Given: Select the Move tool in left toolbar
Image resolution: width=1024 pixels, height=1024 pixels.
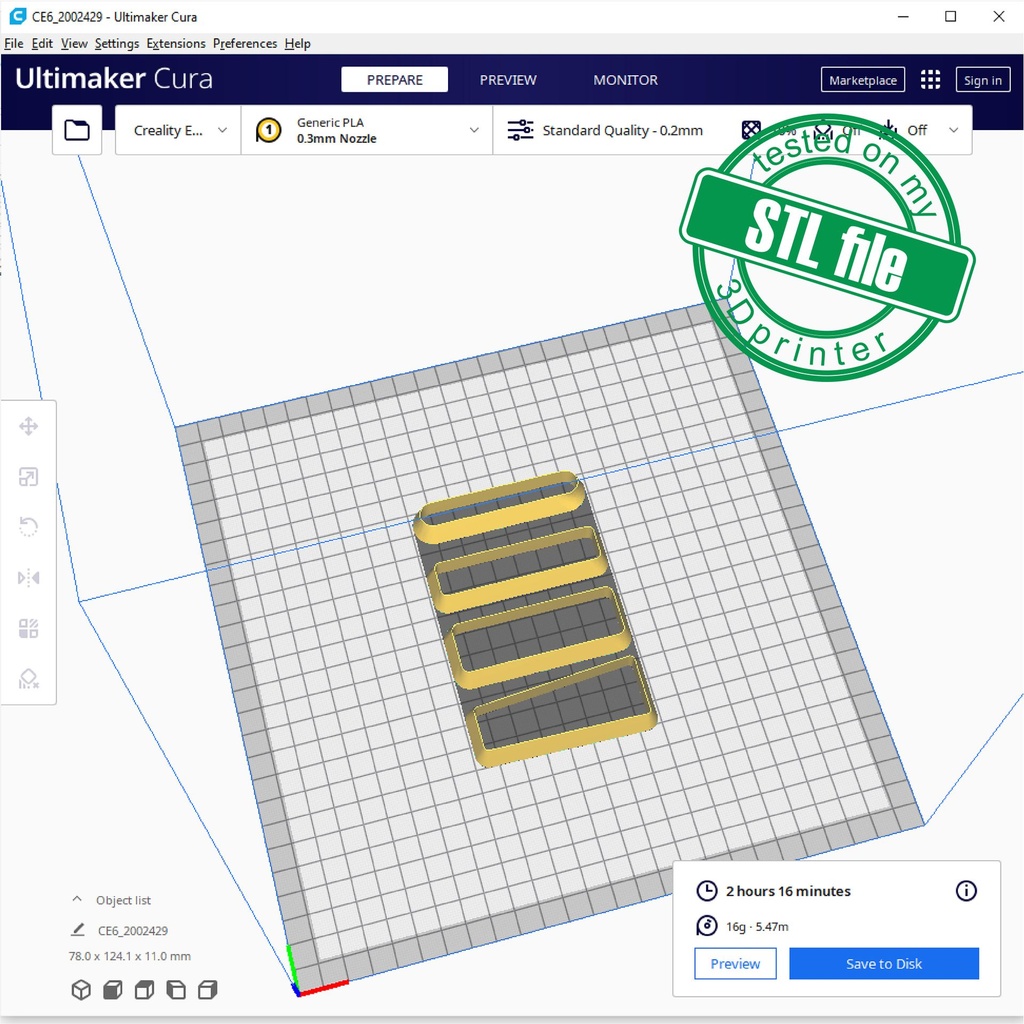Looking at the screenshot, I should point(28,427).
